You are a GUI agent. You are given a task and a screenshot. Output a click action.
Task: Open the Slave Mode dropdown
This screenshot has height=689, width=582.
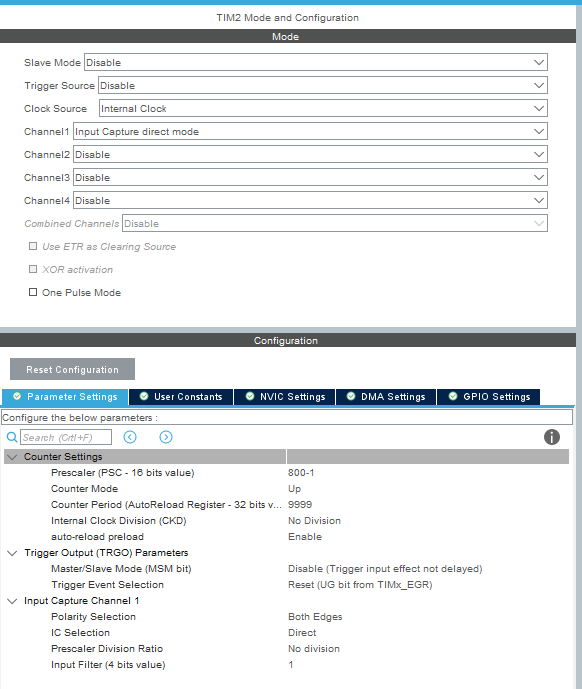point(316,62)
